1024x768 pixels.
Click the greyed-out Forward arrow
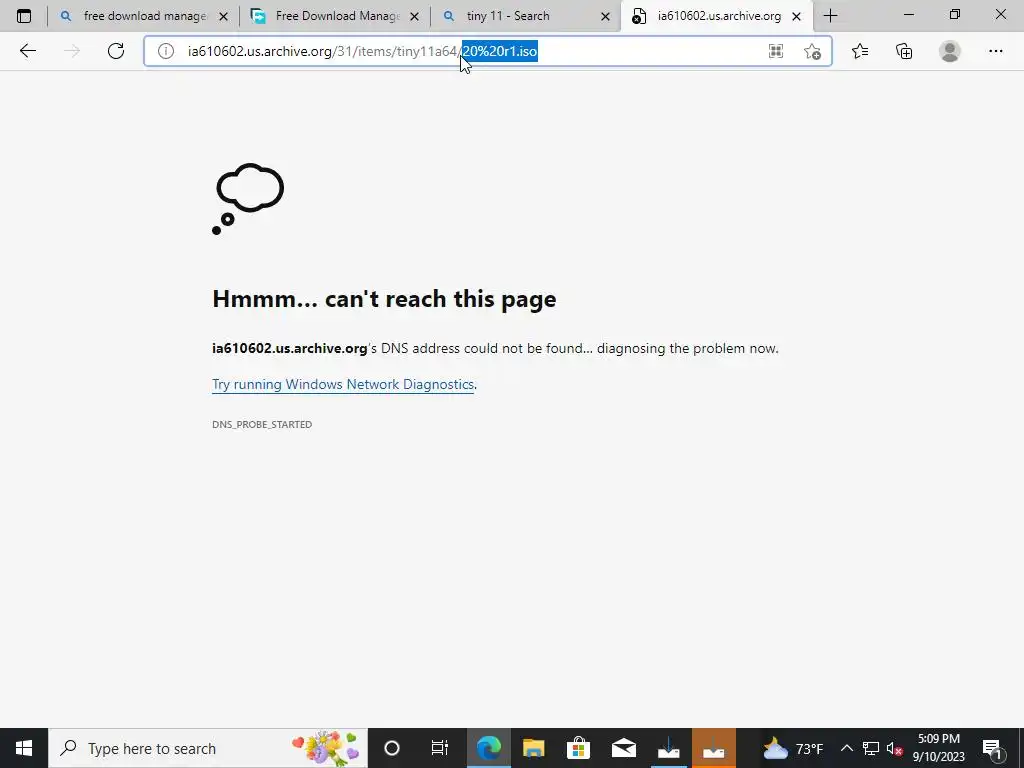[x=72, y=51]
